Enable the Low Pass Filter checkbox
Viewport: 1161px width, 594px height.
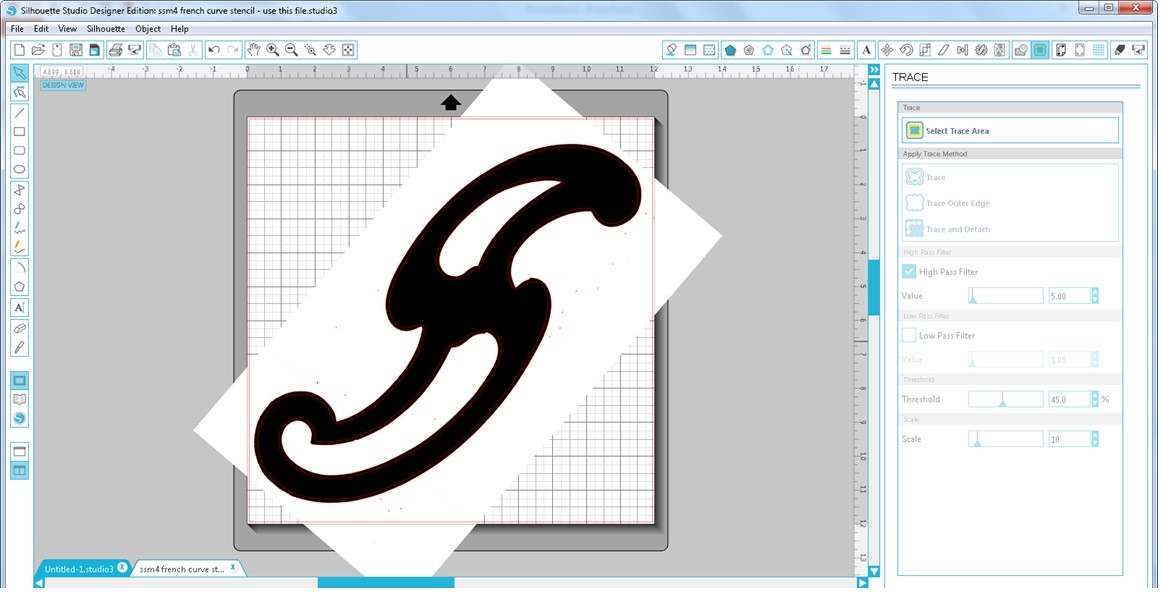(909, 336)
